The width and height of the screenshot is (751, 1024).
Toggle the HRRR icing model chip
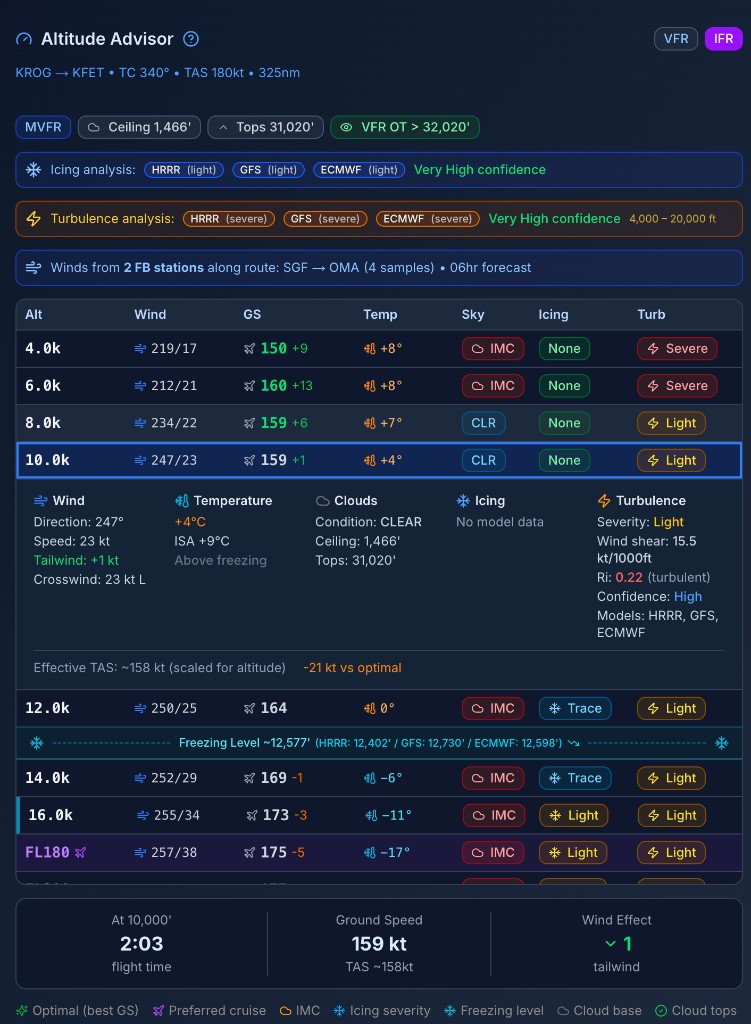pyautogui.click(x=184, y=170)
